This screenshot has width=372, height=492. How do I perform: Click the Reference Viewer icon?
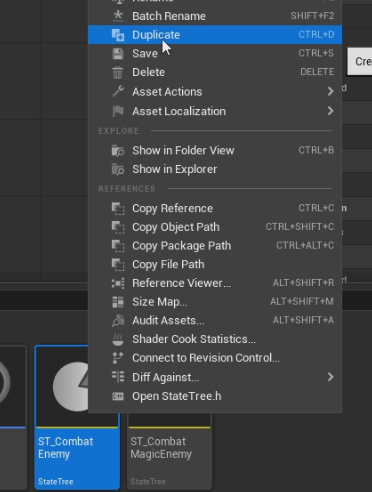[x=118, y=283]
